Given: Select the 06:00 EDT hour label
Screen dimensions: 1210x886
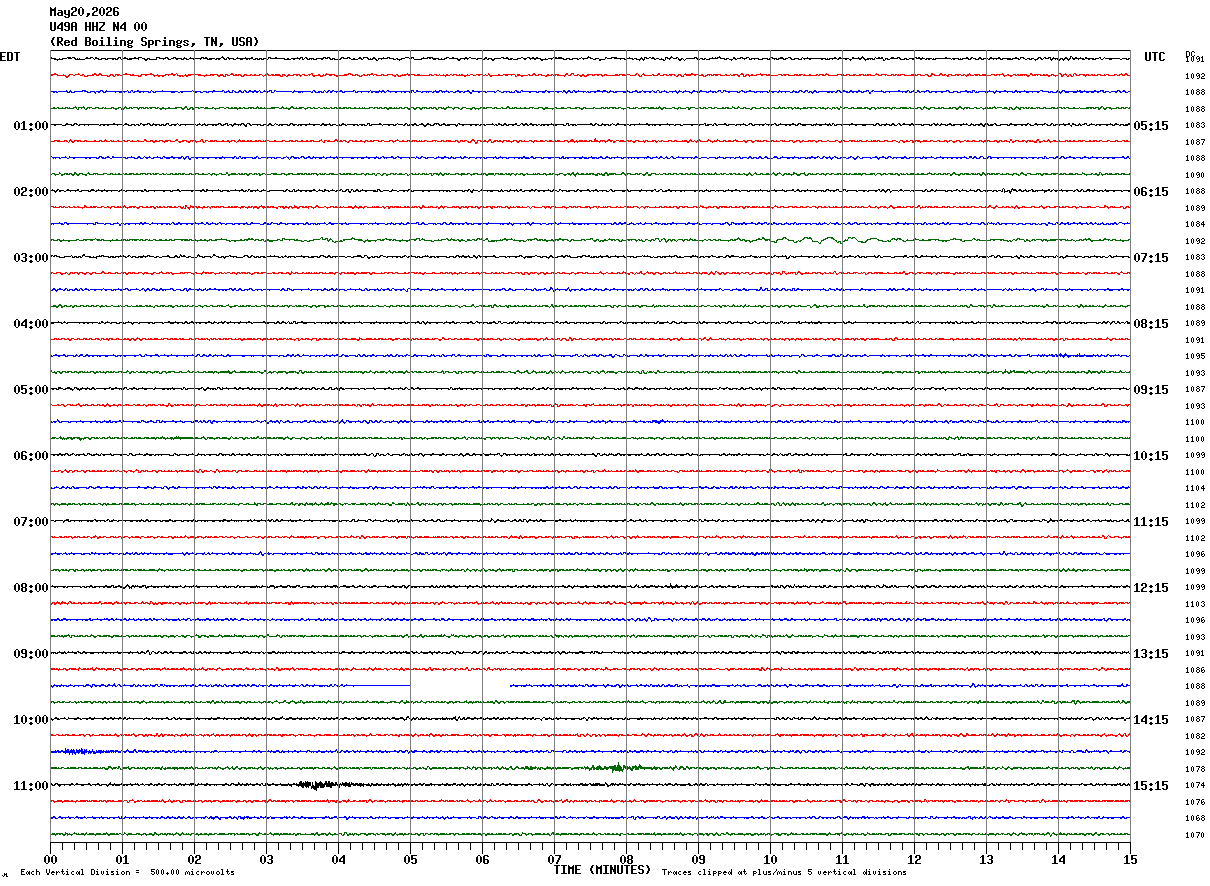Looking at the screenshot, I should (x=31, y=456).
